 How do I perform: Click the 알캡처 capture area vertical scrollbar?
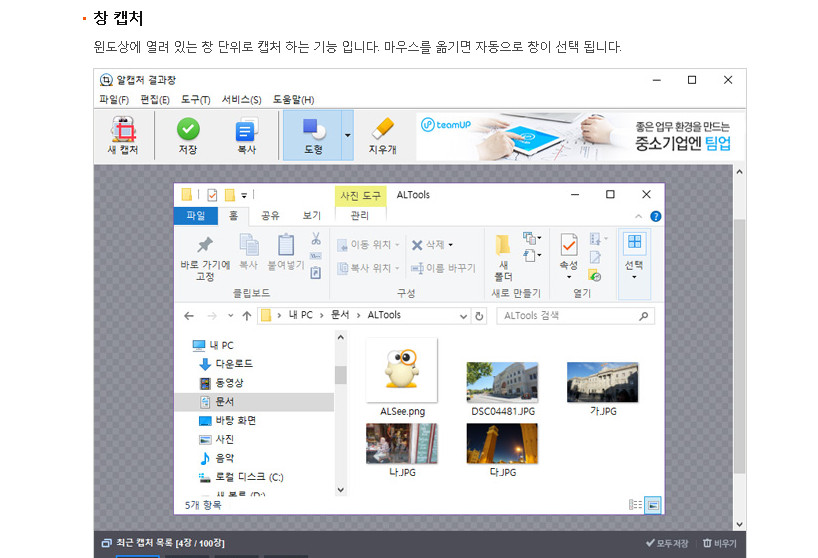click(x=739, y=347)
